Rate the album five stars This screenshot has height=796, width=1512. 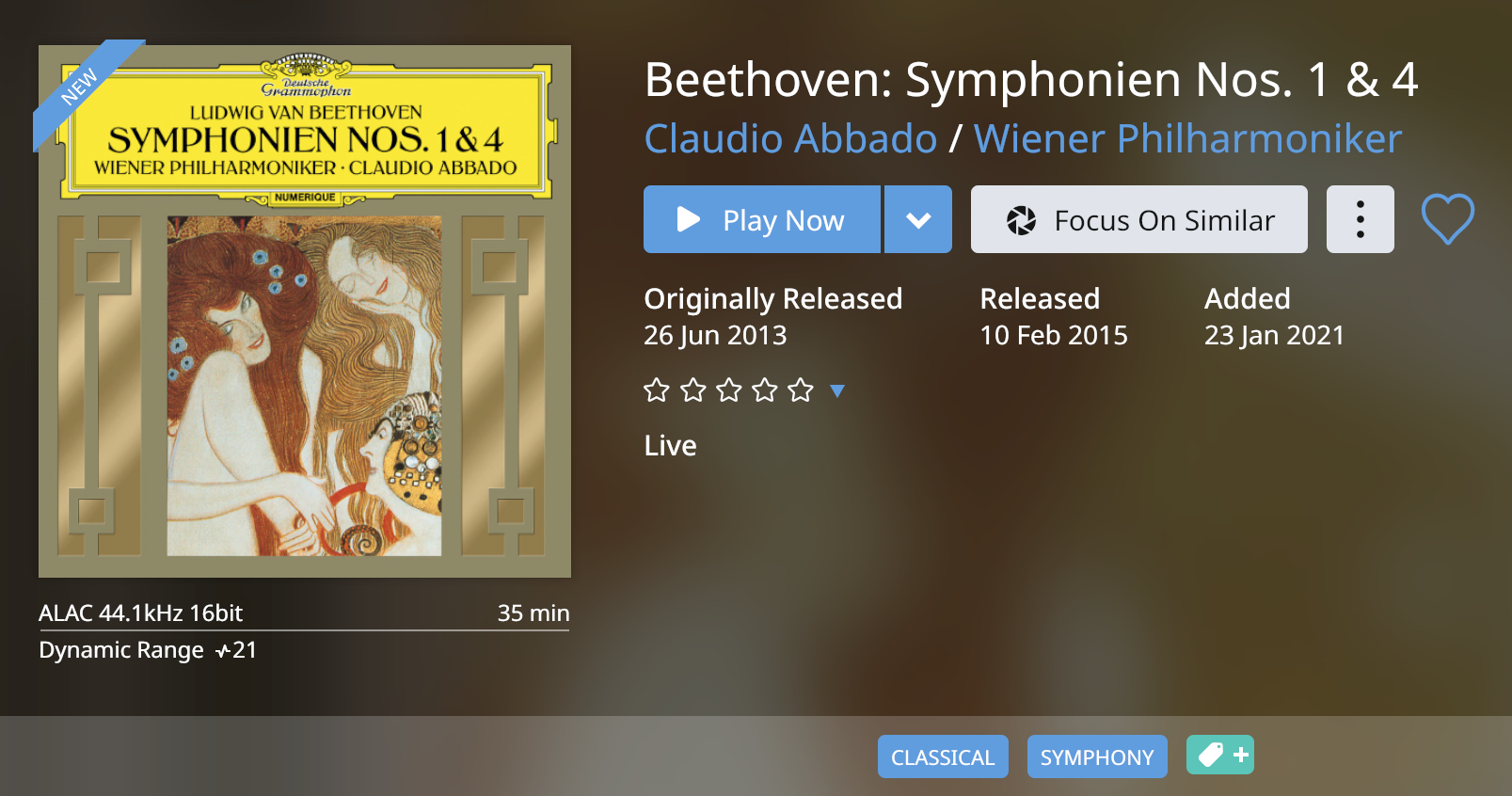pos(801,390)
